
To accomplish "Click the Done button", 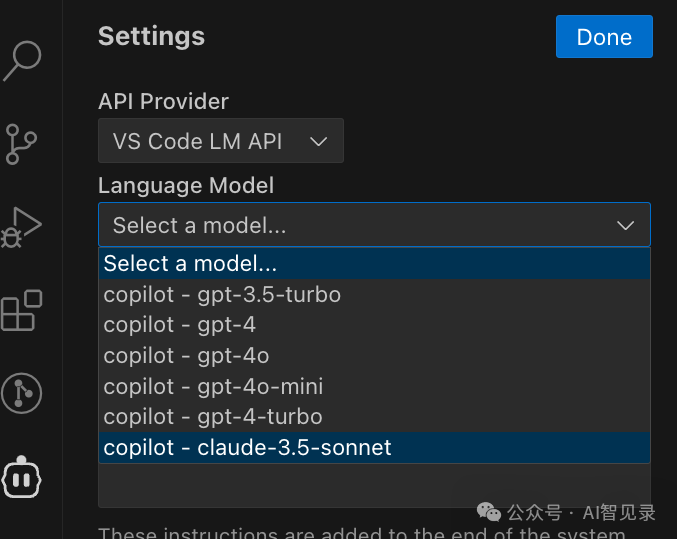I will click(x=604, y=37).
